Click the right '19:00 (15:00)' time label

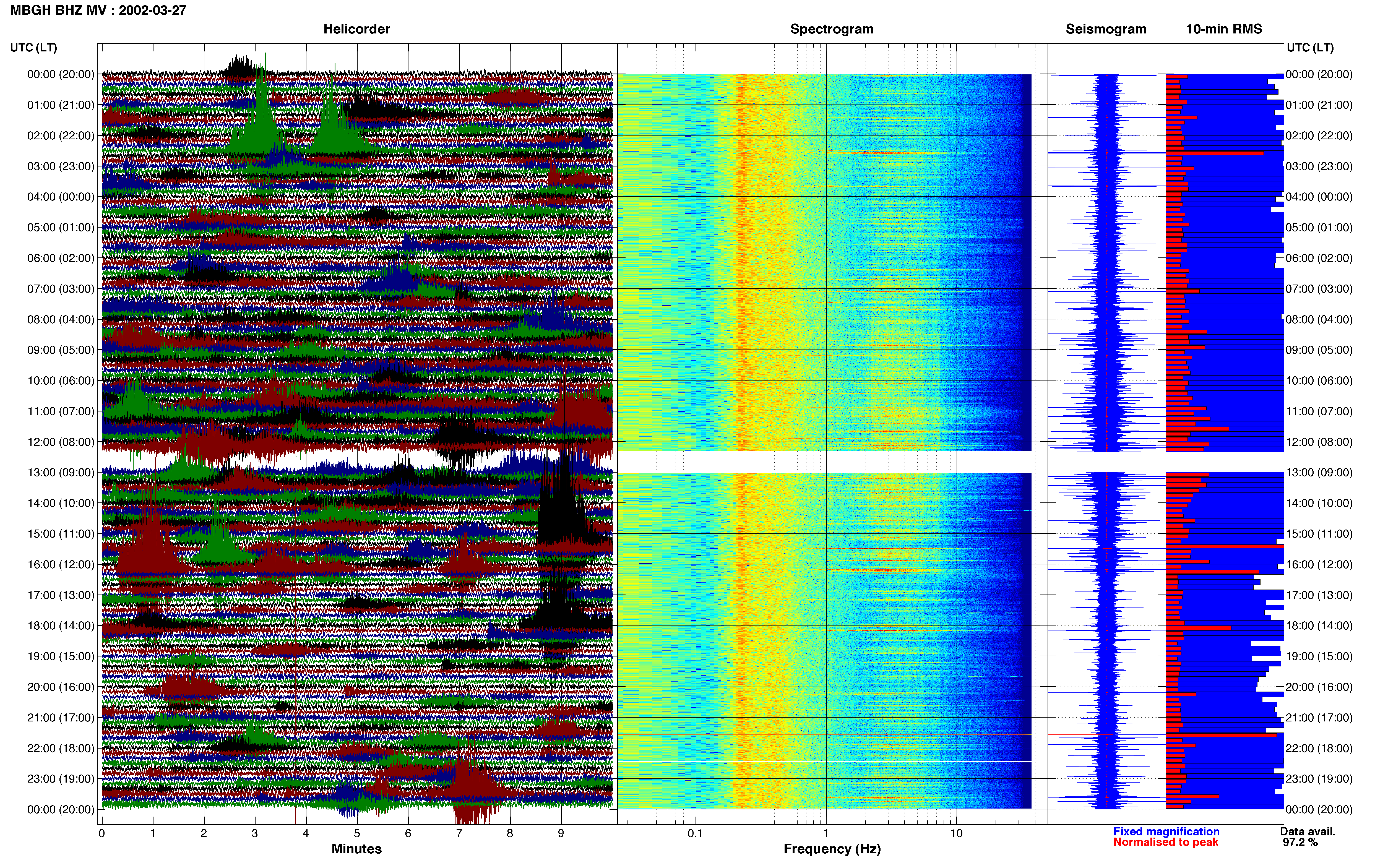tap(1319, 656)
